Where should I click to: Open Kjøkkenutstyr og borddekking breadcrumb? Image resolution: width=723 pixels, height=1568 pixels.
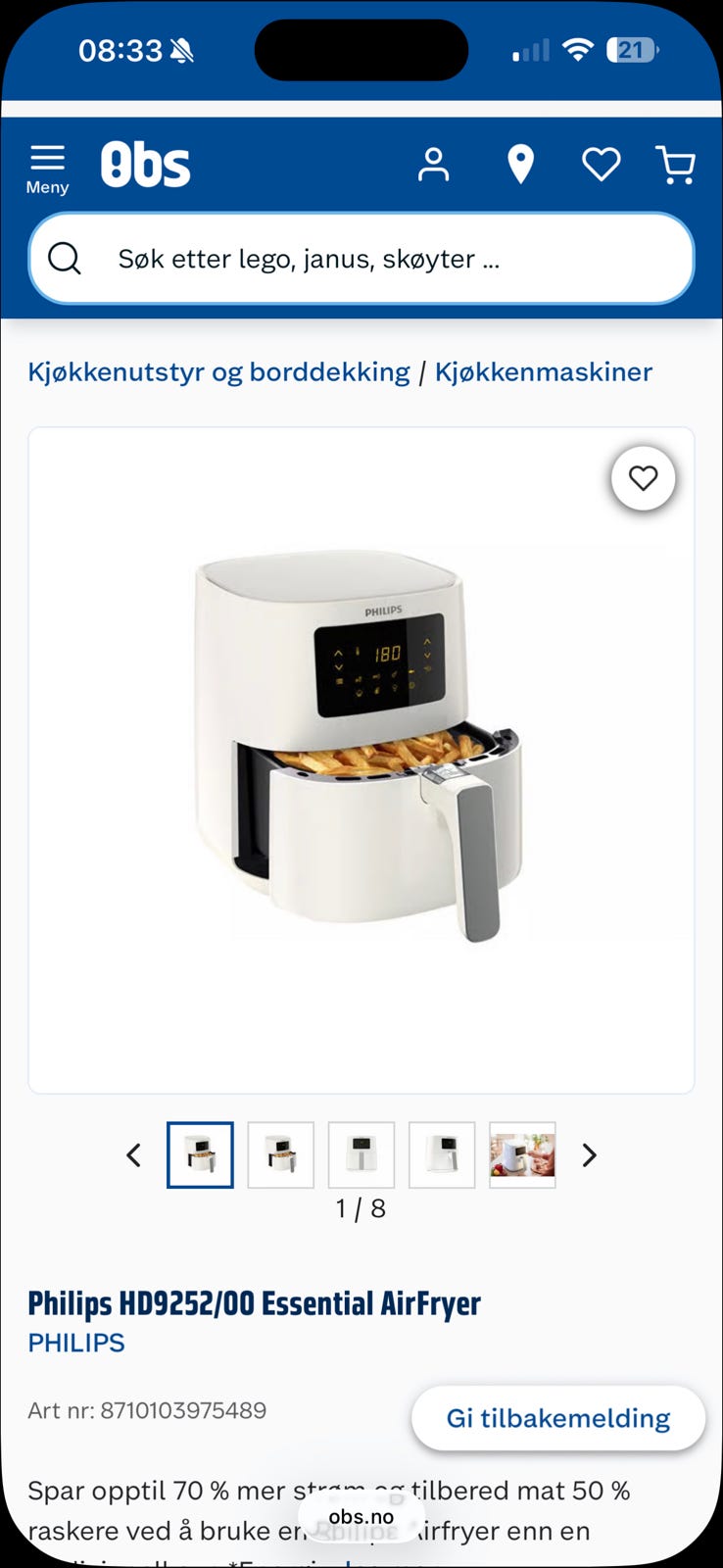(x=218, y=372)
